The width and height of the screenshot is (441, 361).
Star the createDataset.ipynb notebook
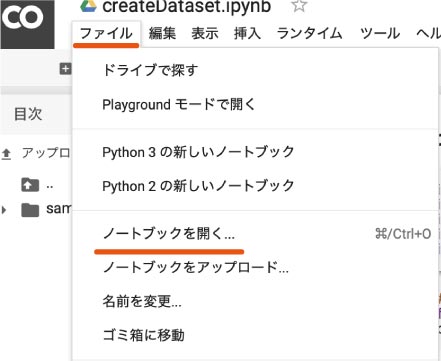pyautogui.click(x=299, y=6)
